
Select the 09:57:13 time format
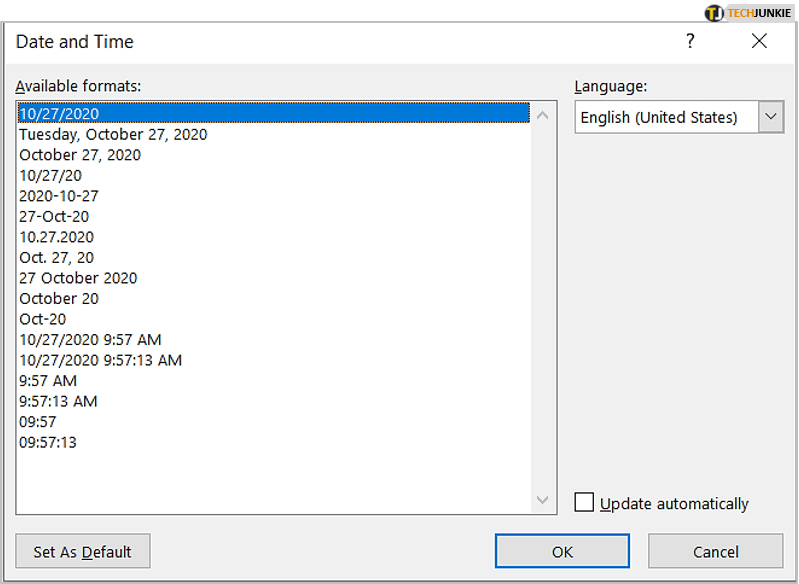click(x=48, y=442)
